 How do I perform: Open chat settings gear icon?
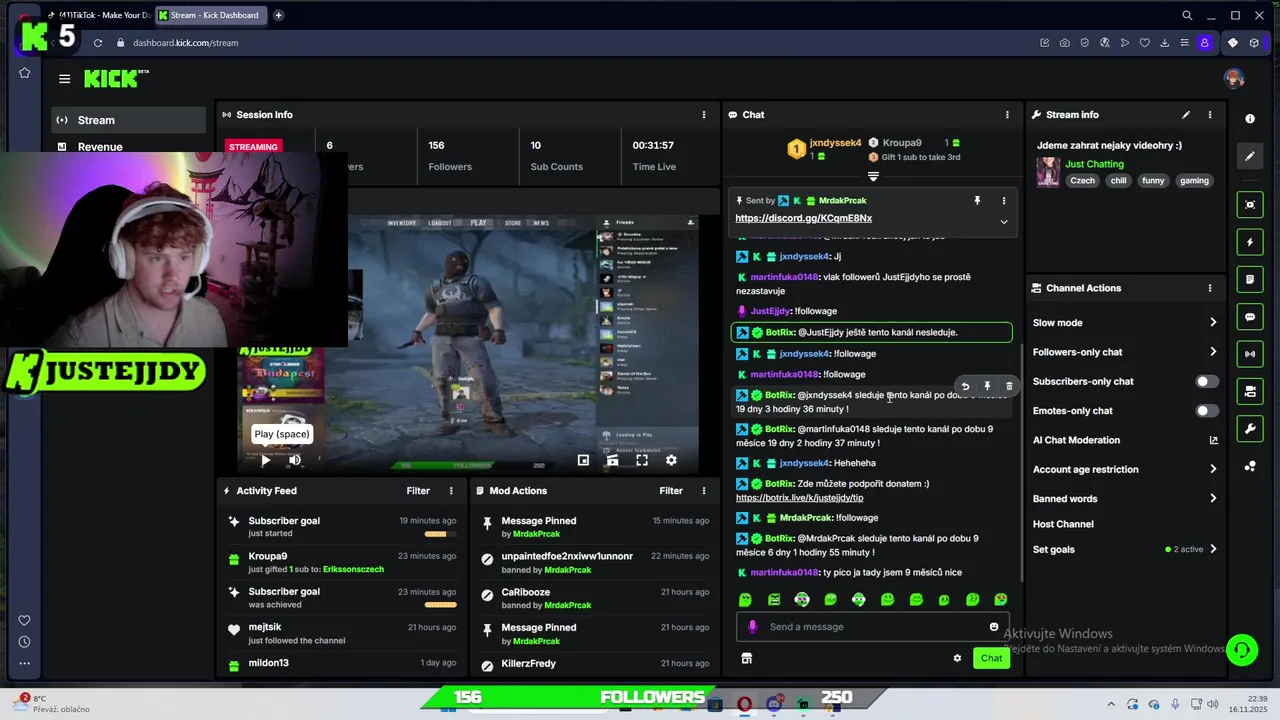tap(957, 658)
